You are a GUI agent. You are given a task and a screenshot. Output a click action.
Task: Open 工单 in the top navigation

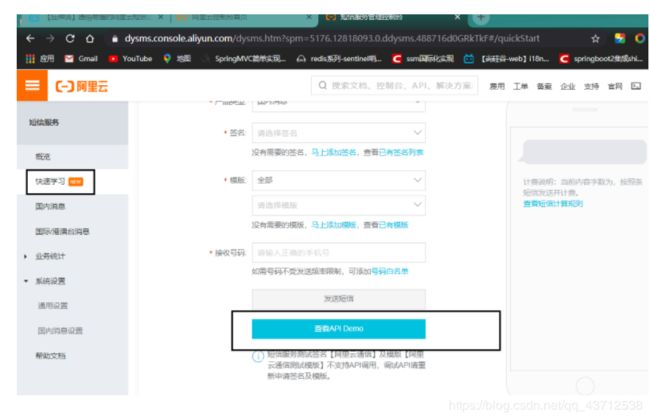tap(521, 86)
